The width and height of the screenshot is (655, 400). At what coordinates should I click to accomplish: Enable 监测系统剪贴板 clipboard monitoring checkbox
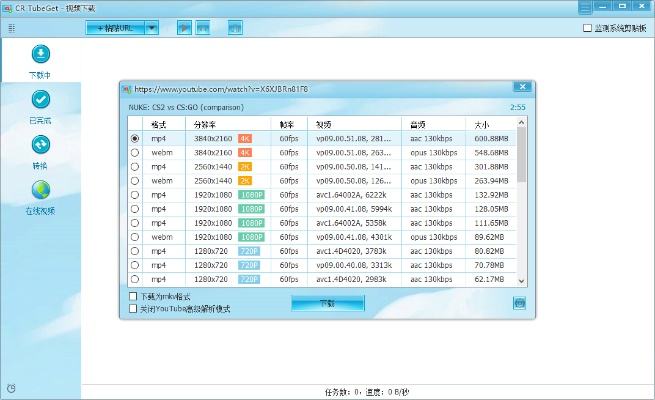click(x=588, y=28)
